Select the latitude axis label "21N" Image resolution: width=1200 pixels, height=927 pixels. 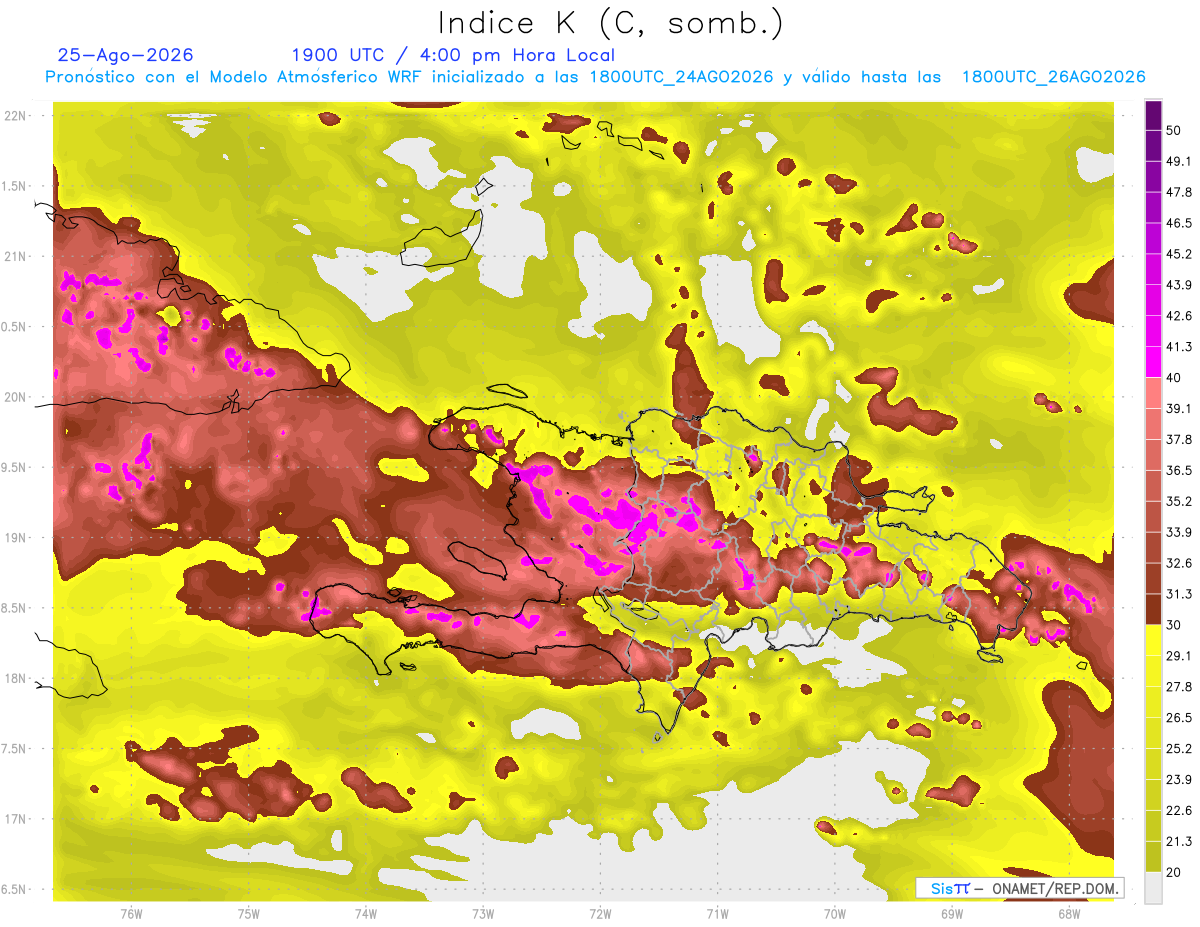[16, 257]
